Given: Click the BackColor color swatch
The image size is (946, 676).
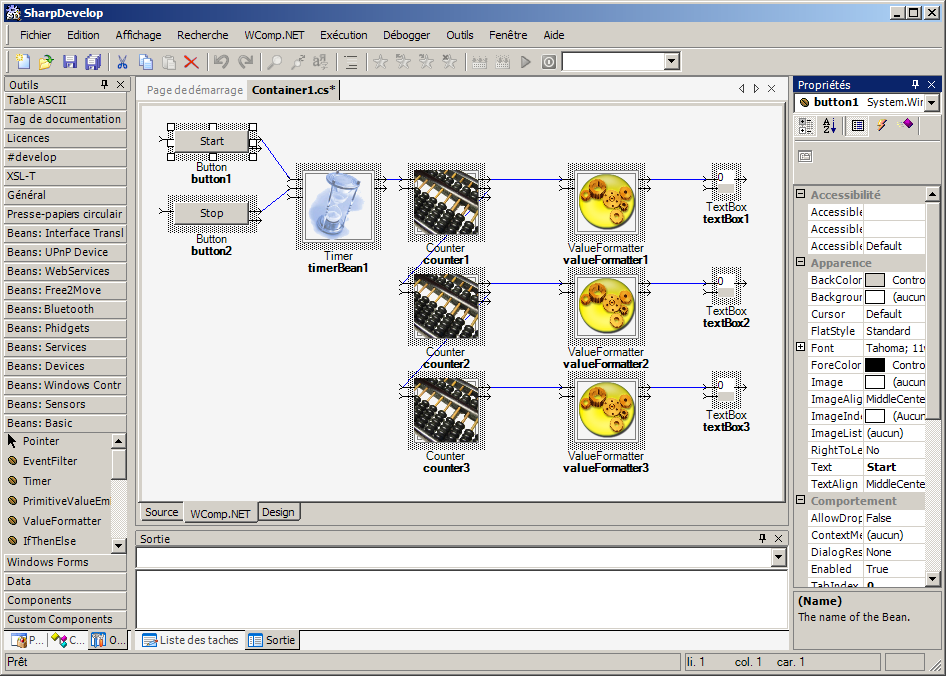Looking at the screenshot, I should pos(875,280).
